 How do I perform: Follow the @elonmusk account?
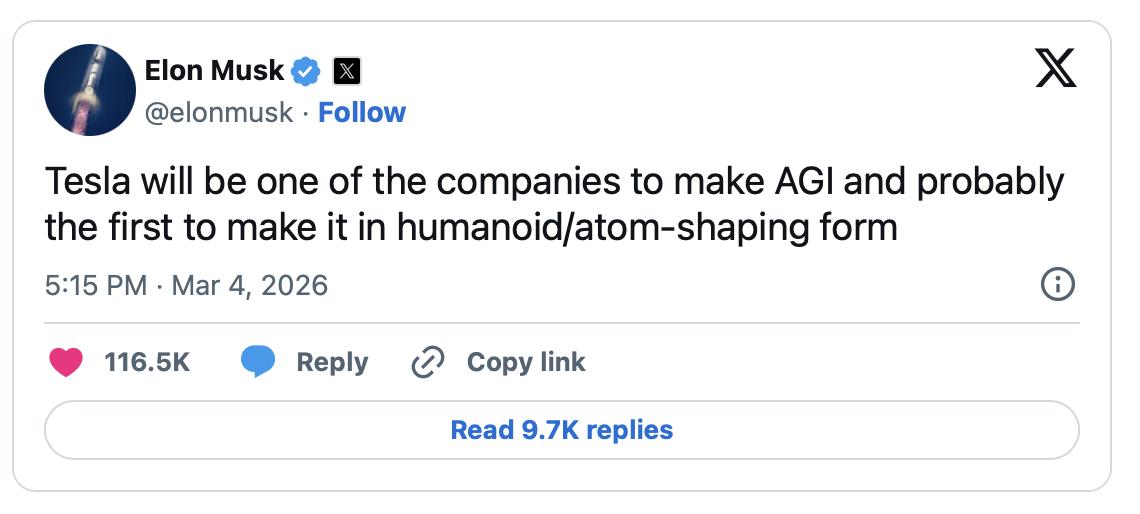tap(362, 112)
